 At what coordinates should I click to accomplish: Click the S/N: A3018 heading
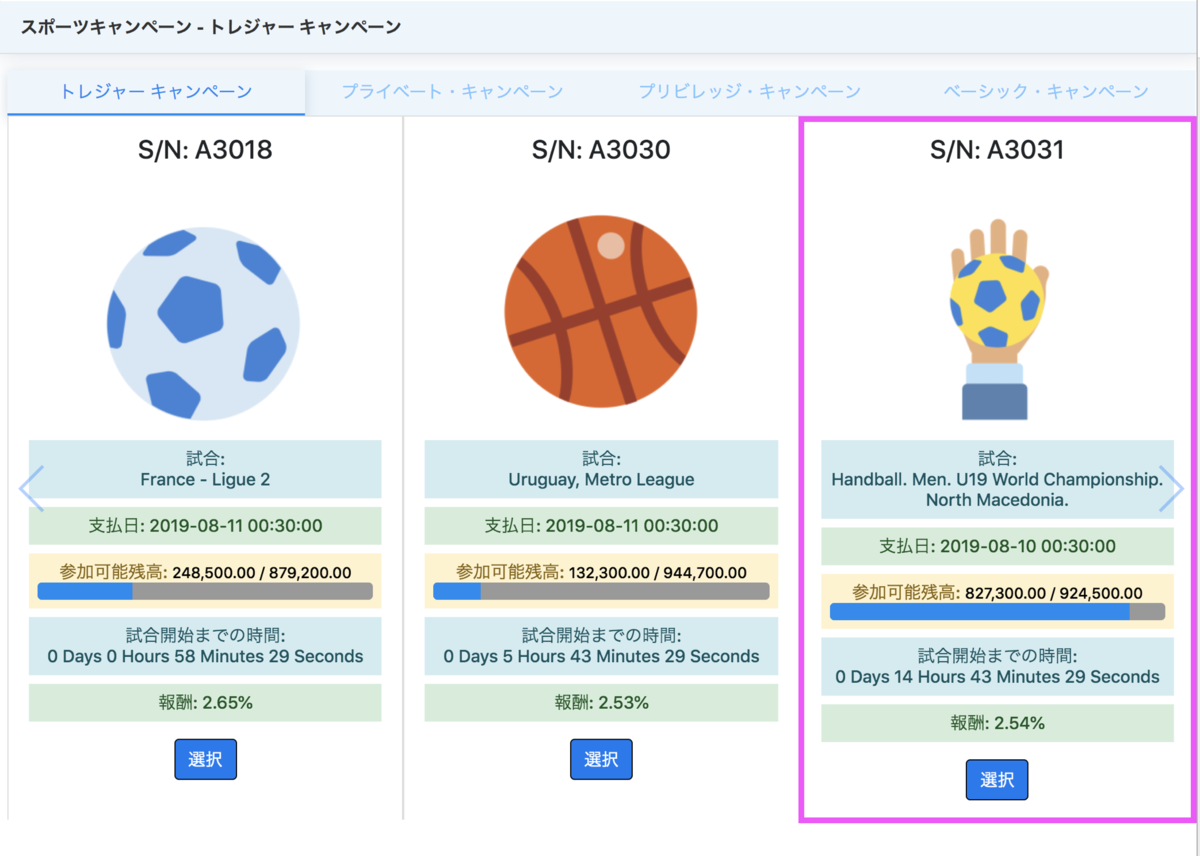[x=205, y=150]
